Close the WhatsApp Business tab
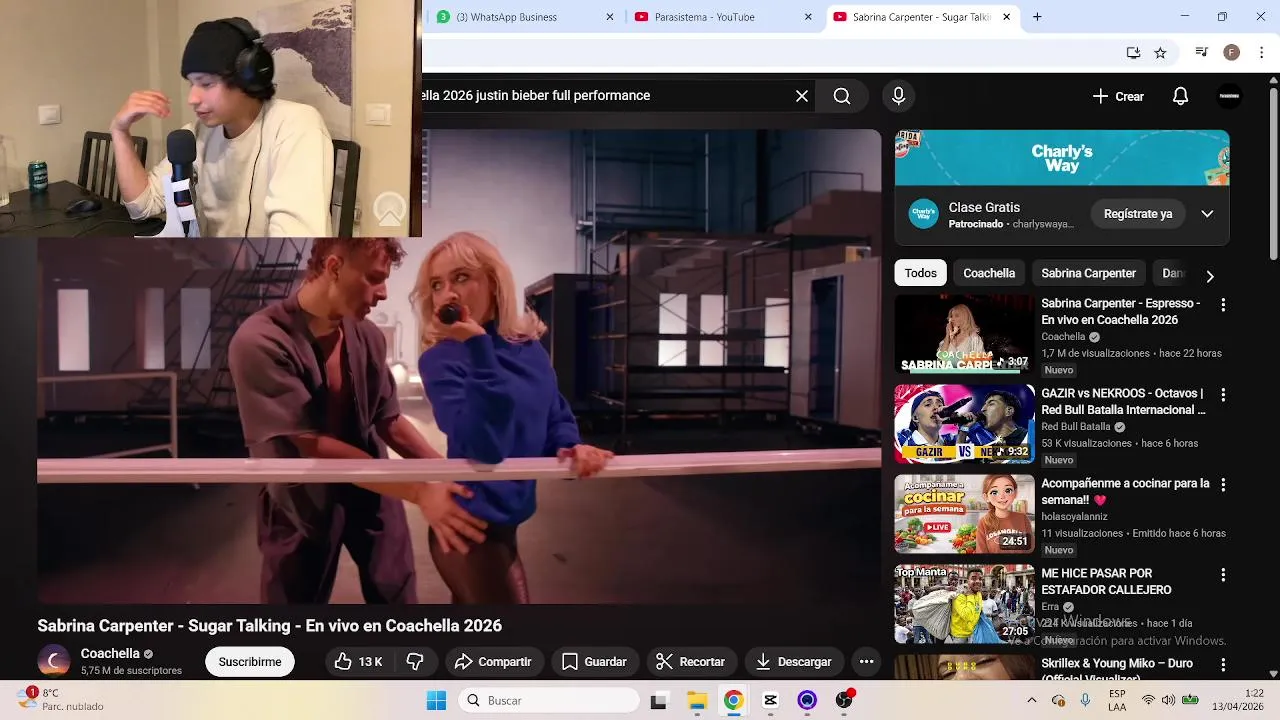 pyautogui.click(x=610, y=17)
